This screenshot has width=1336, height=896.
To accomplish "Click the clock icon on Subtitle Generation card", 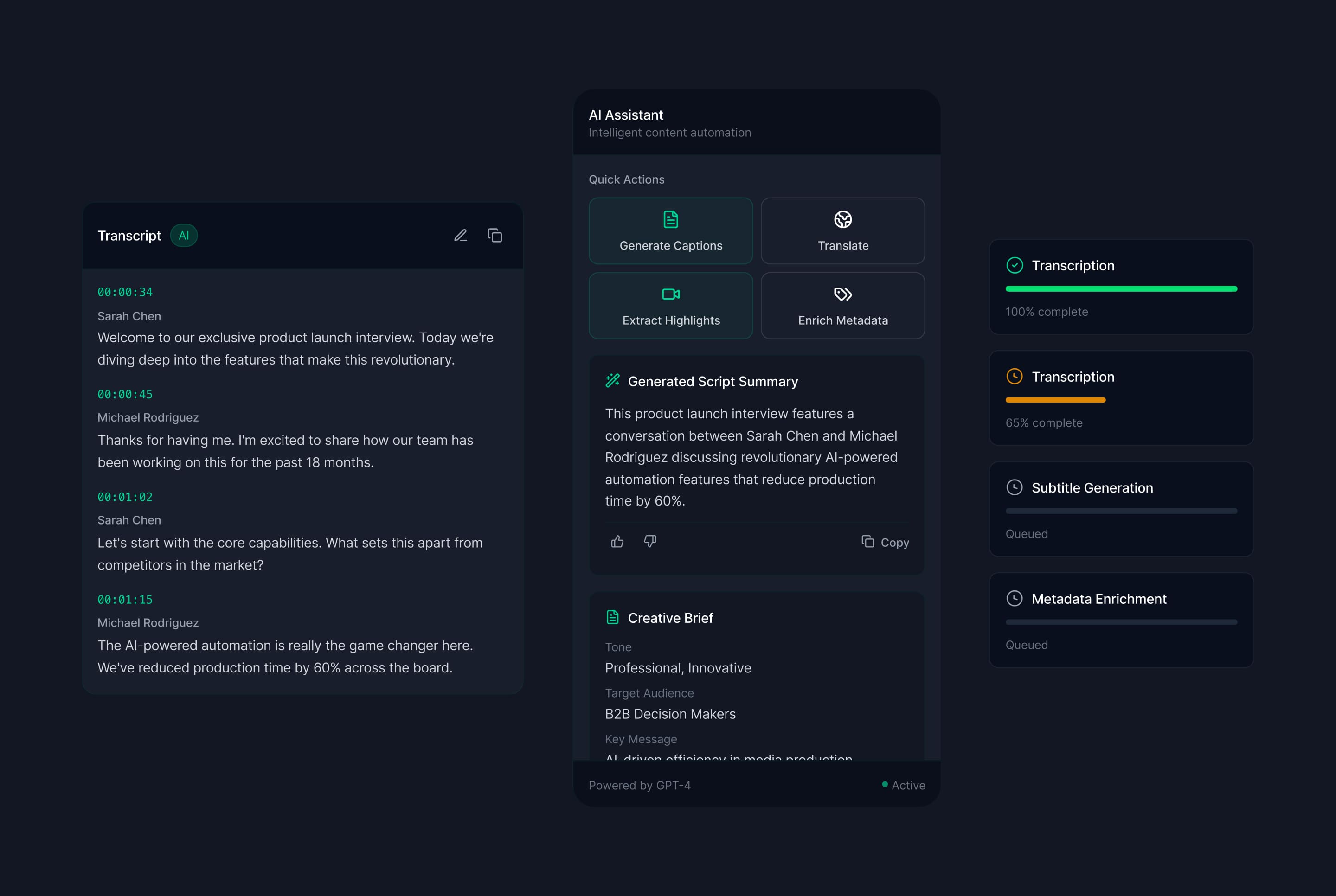I will (1015, 487).
